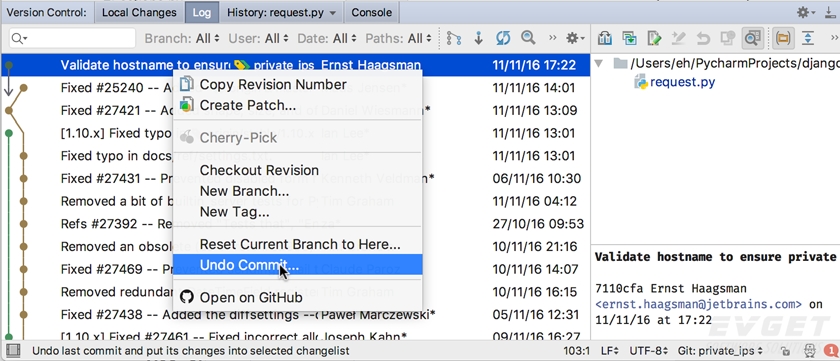Collapse /Users/eh/PycharmProjects folder tree node
The height and width of the screenshot is (361, 840).
(599, 63)
